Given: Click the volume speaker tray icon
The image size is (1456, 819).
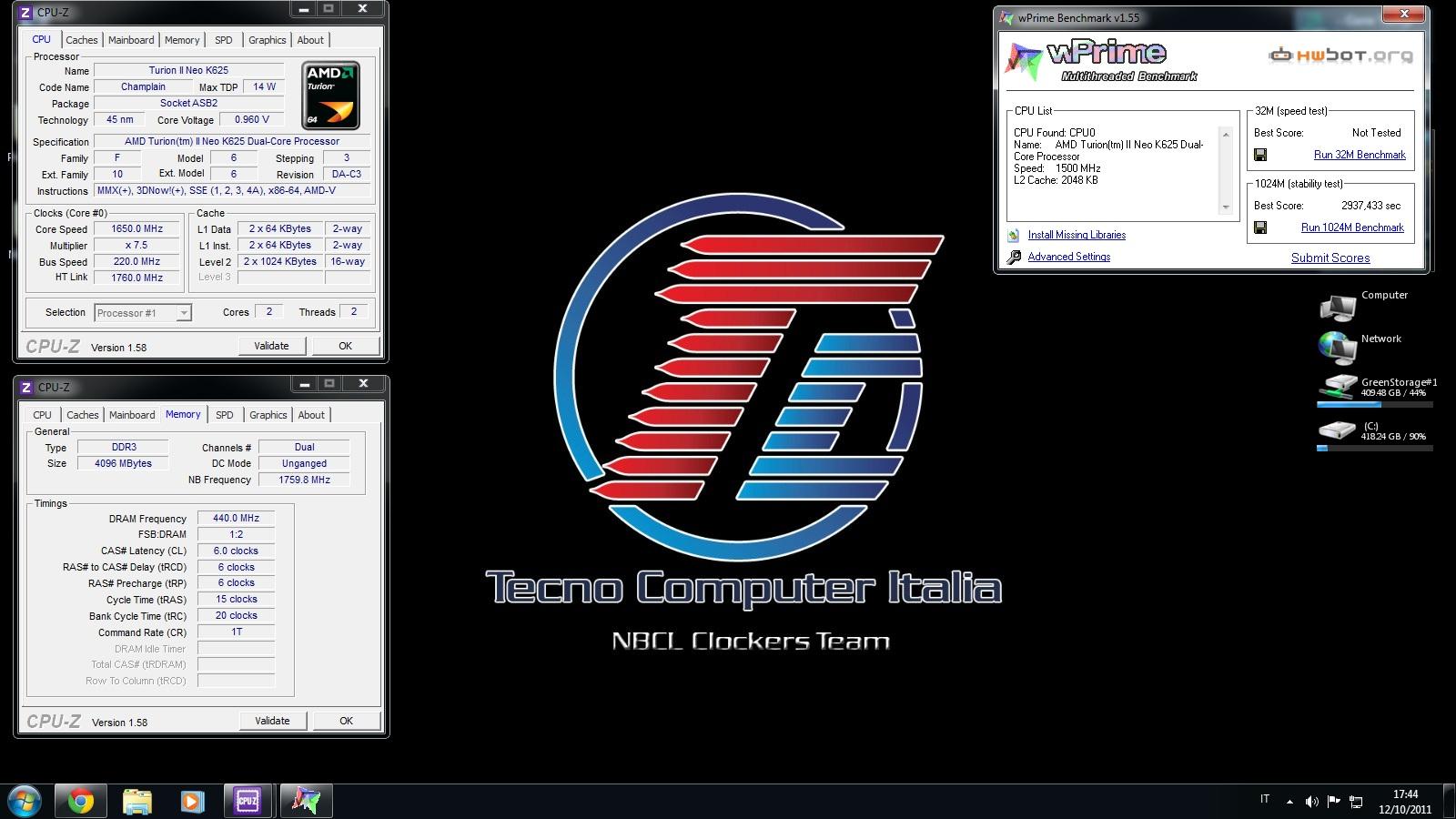Looking at the screenshot, I should (1311, 802).
